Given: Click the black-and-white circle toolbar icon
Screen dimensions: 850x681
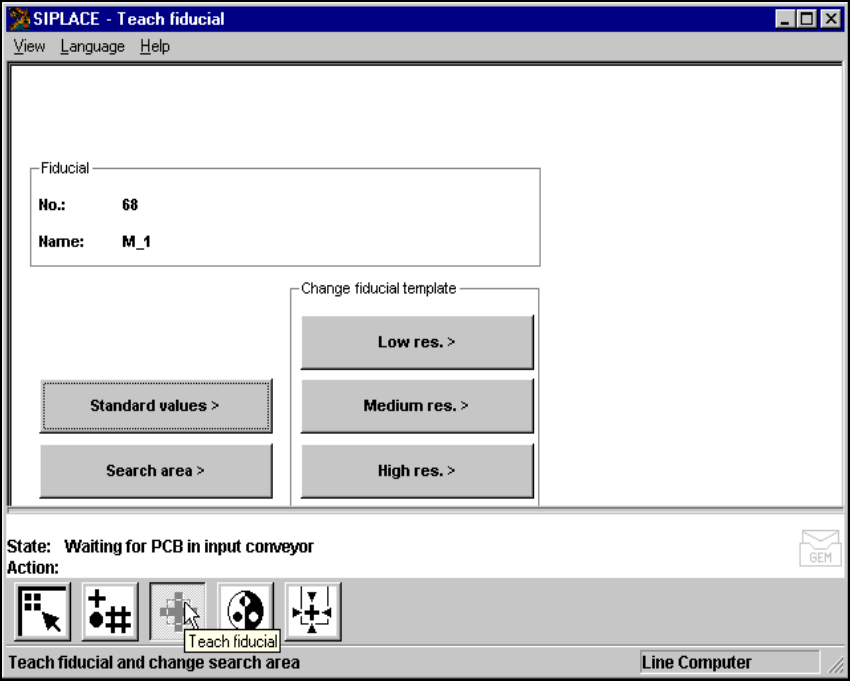Looking at the screenshot, I should [x=246, y=612].
